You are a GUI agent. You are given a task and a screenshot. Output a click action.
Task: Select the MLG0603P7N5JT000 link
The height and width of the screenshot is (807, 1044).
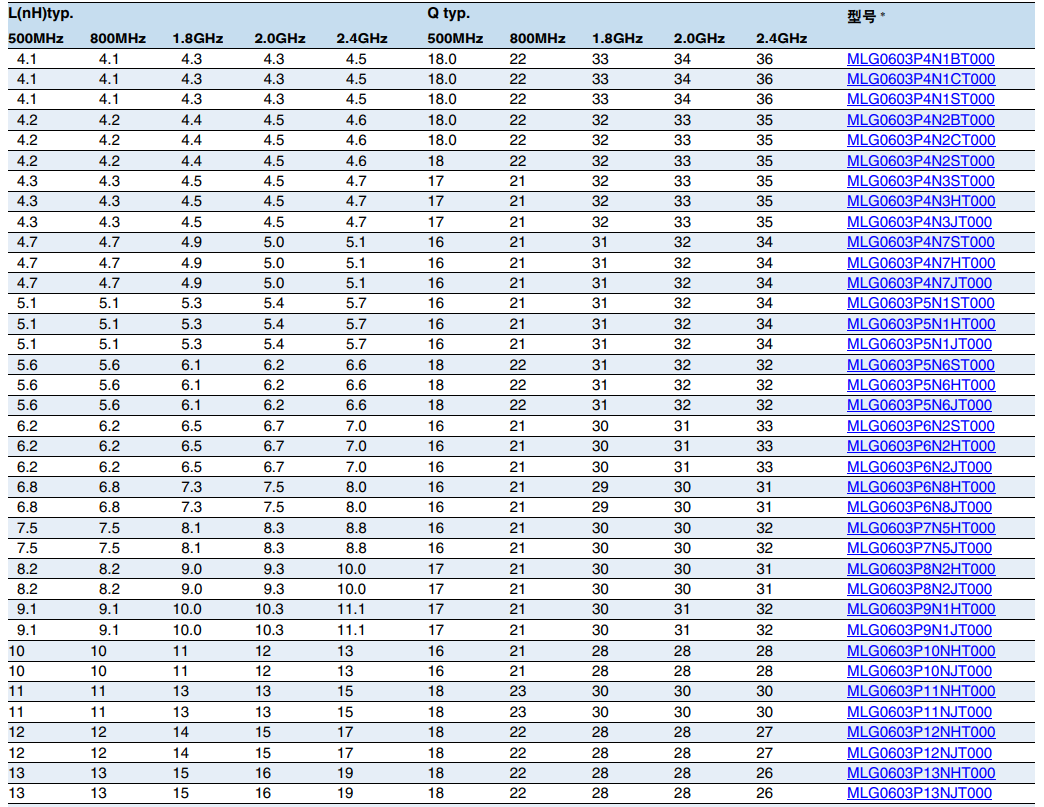(x=919, y=548)
